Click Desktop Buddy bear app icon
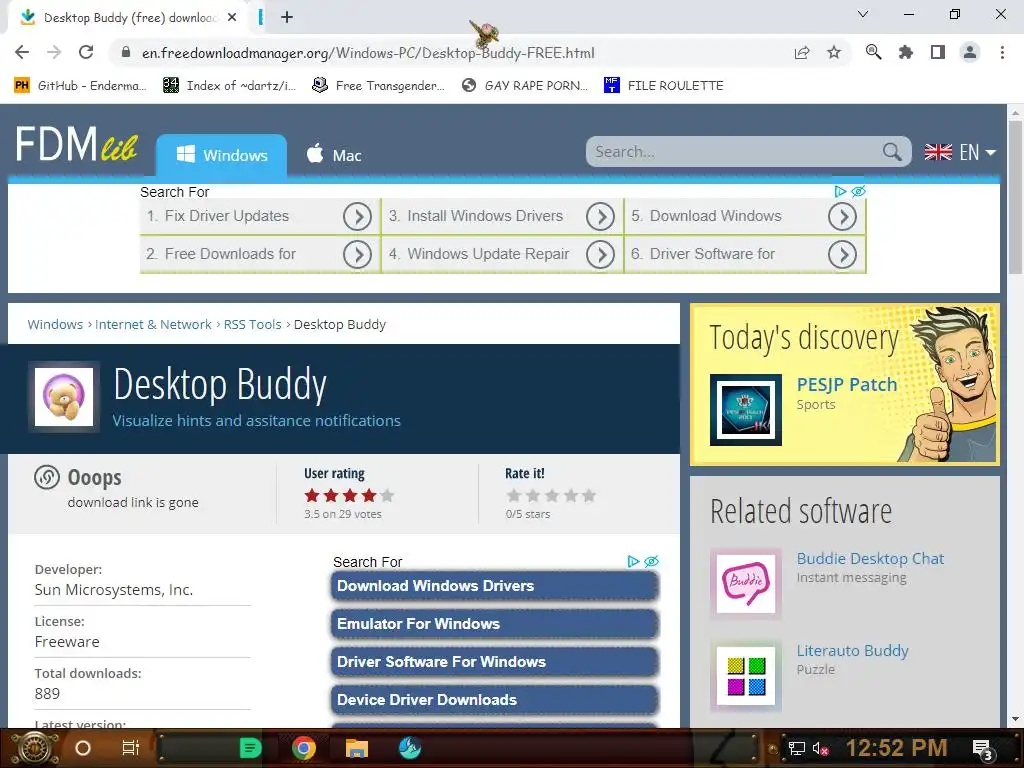This screenshot has width=1024, height=768. (x=63, y=397)
